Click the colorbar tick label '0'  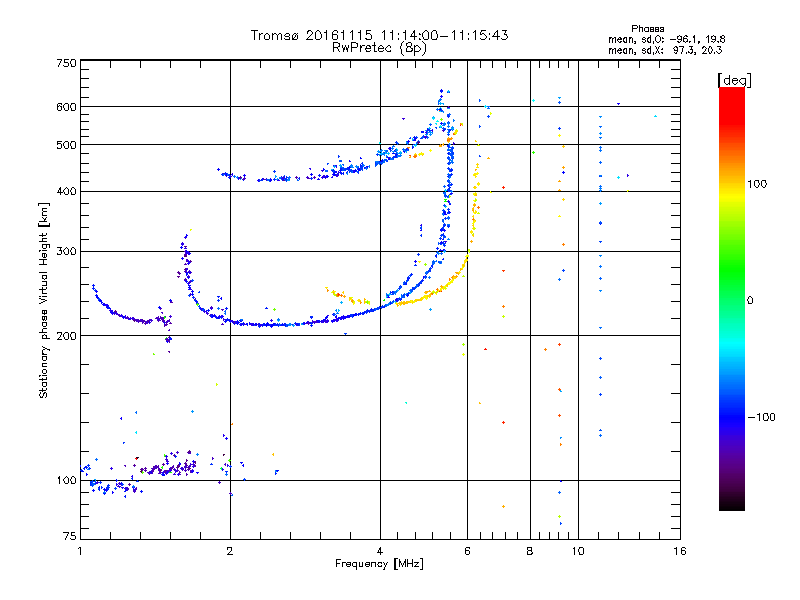coord(750,301)
